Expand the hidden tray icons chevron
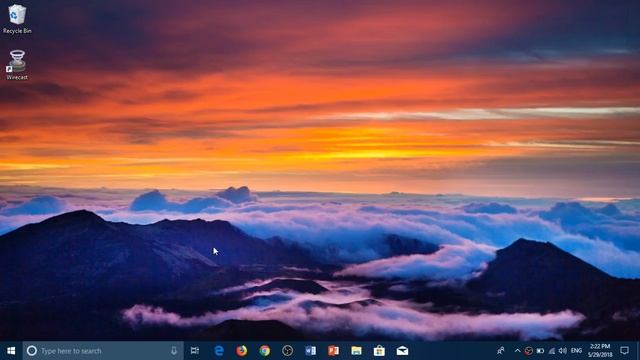 coord(517,351)
